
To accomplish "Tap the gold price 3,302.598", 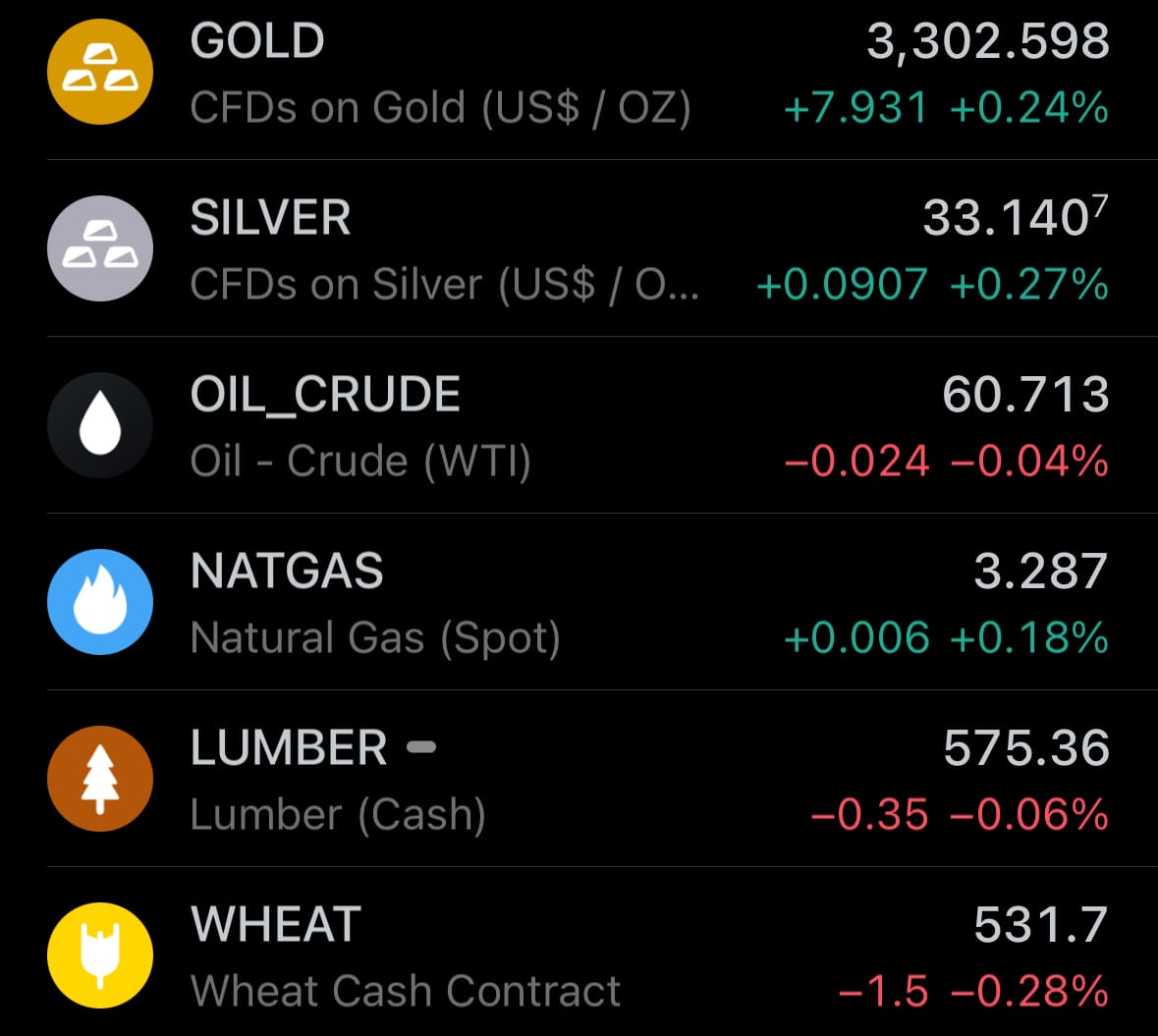I will (987, 41).
